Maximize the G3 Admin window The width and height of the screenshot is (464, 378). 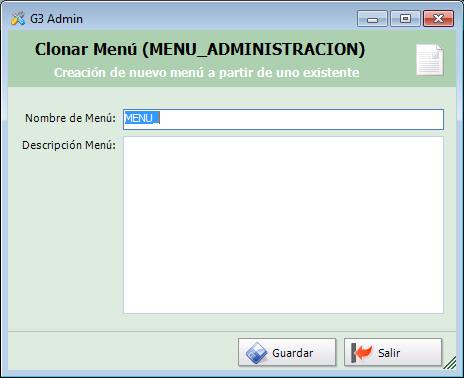[x=405, y=19]
